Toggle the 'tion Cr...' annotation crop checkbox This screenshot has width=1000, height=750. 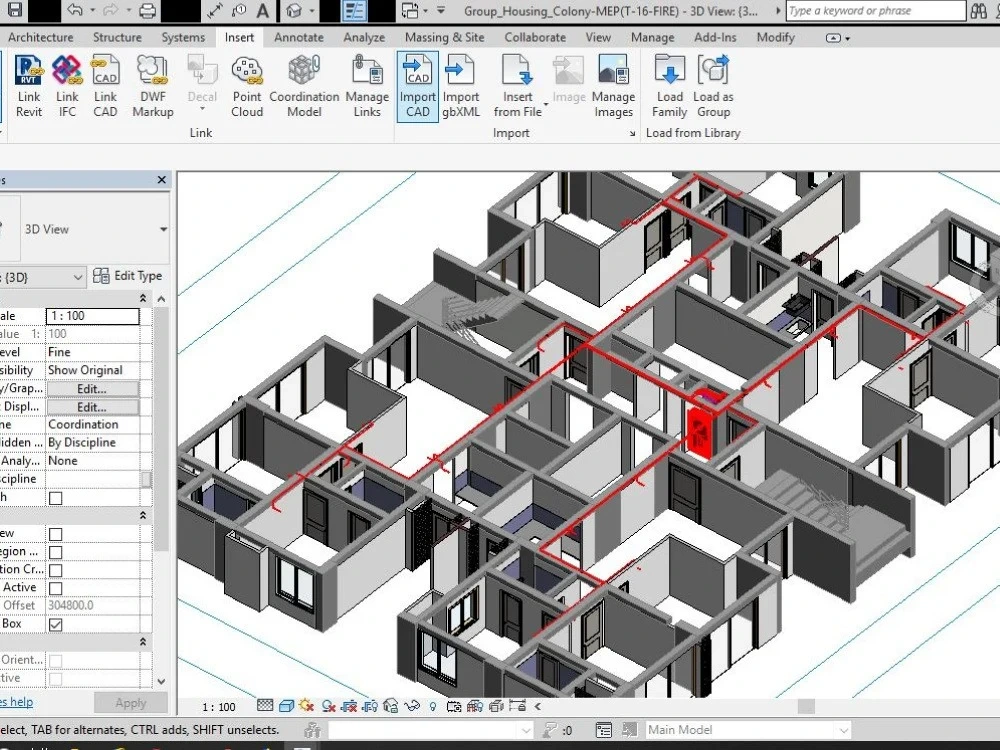tap(55, 570)
